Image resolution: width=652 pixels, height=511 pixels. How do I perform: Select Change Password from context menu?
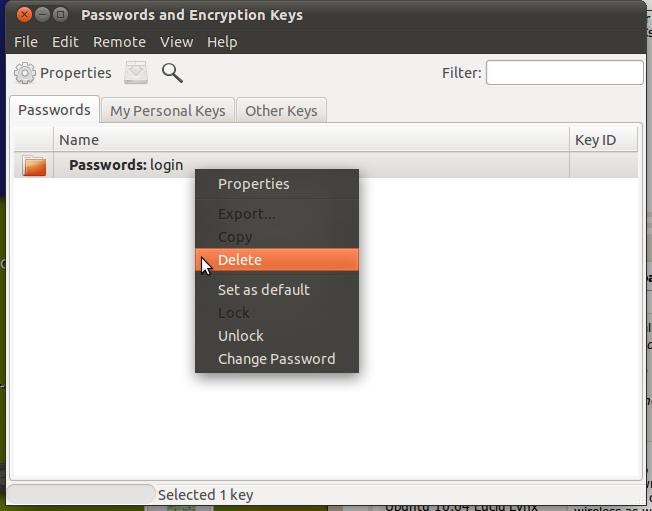[x=276, y=359]
